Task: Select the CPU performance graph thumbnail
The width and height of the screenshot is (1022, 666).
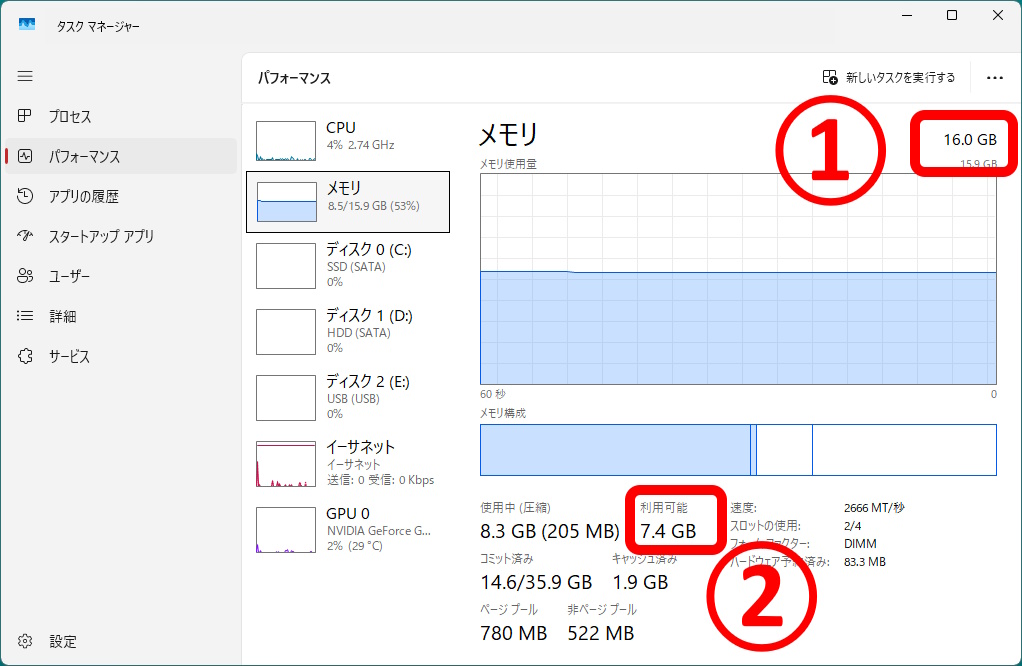Action: coord(286,141)
